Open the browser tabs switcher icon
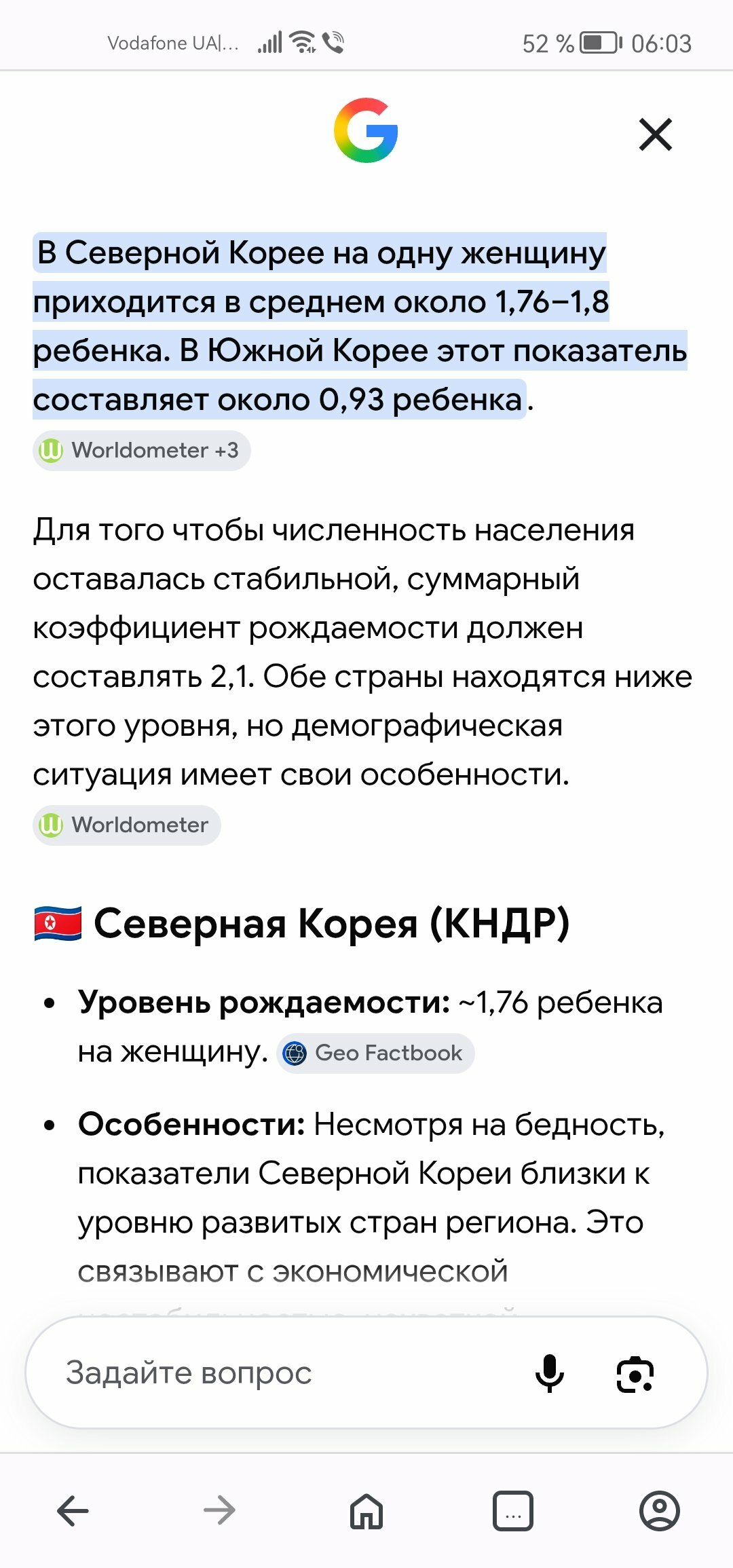 pyautogui.click(x=513, y=1511)
